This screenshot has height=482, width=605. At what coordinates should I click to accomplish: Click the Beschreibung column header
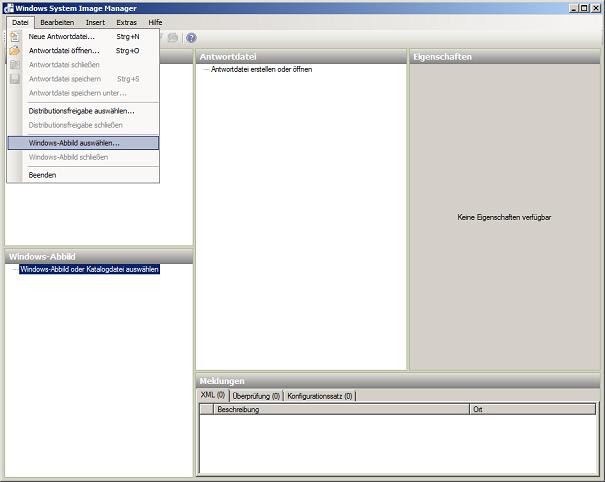(x=341, y=409)
